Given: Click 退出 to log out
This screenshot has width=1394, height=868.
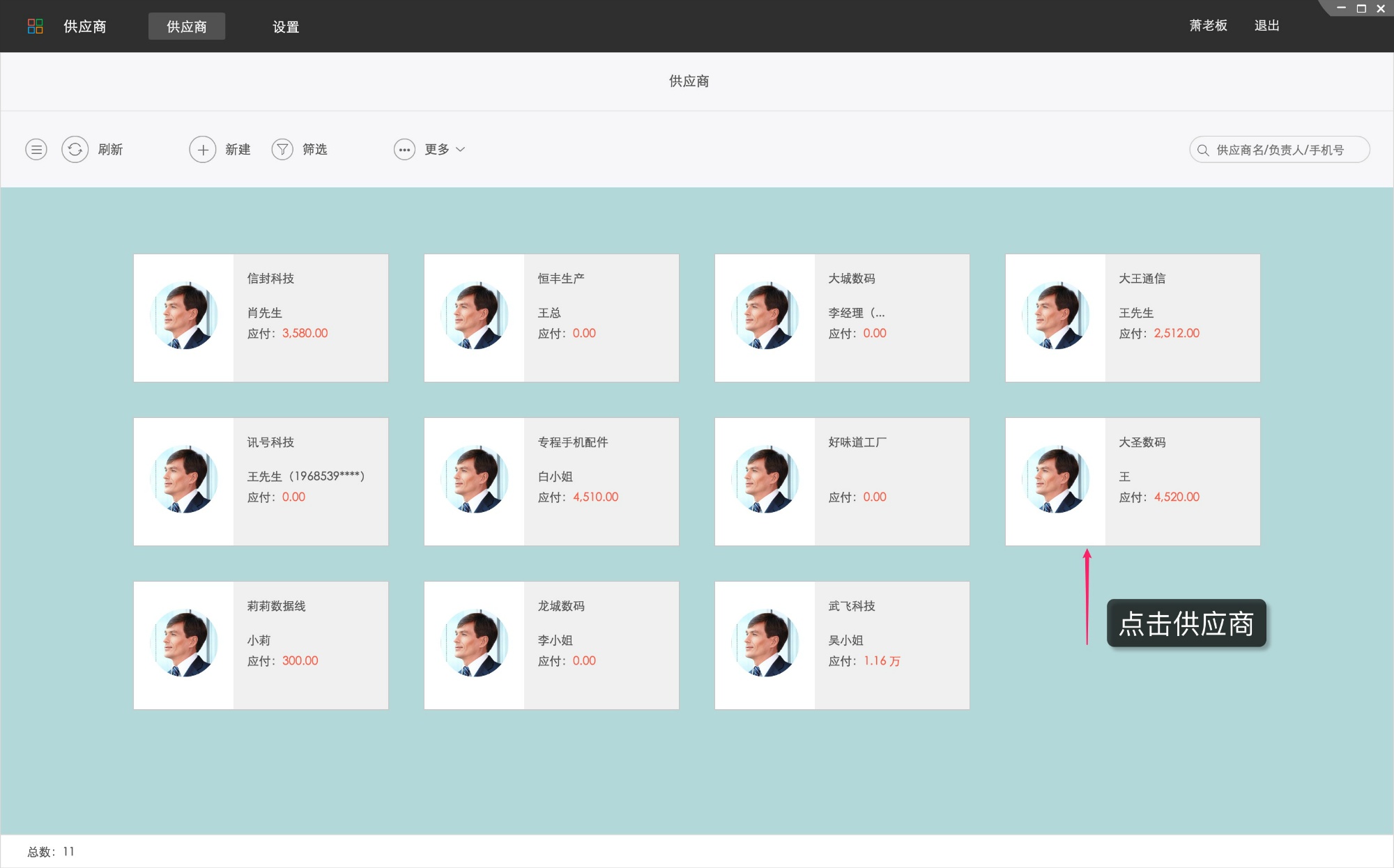Looking at the screenshot, I should coord(1266,25).
